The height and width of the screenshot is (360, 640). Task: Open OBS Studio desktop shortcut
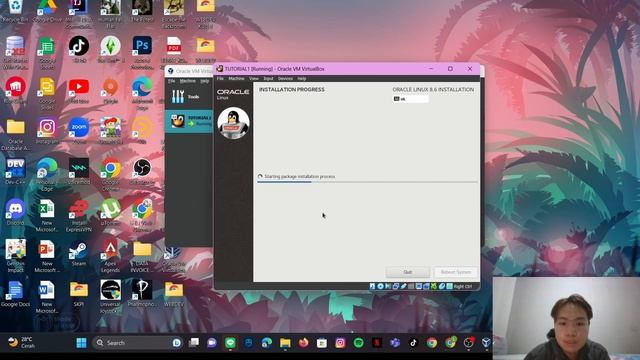pos(142,172)
